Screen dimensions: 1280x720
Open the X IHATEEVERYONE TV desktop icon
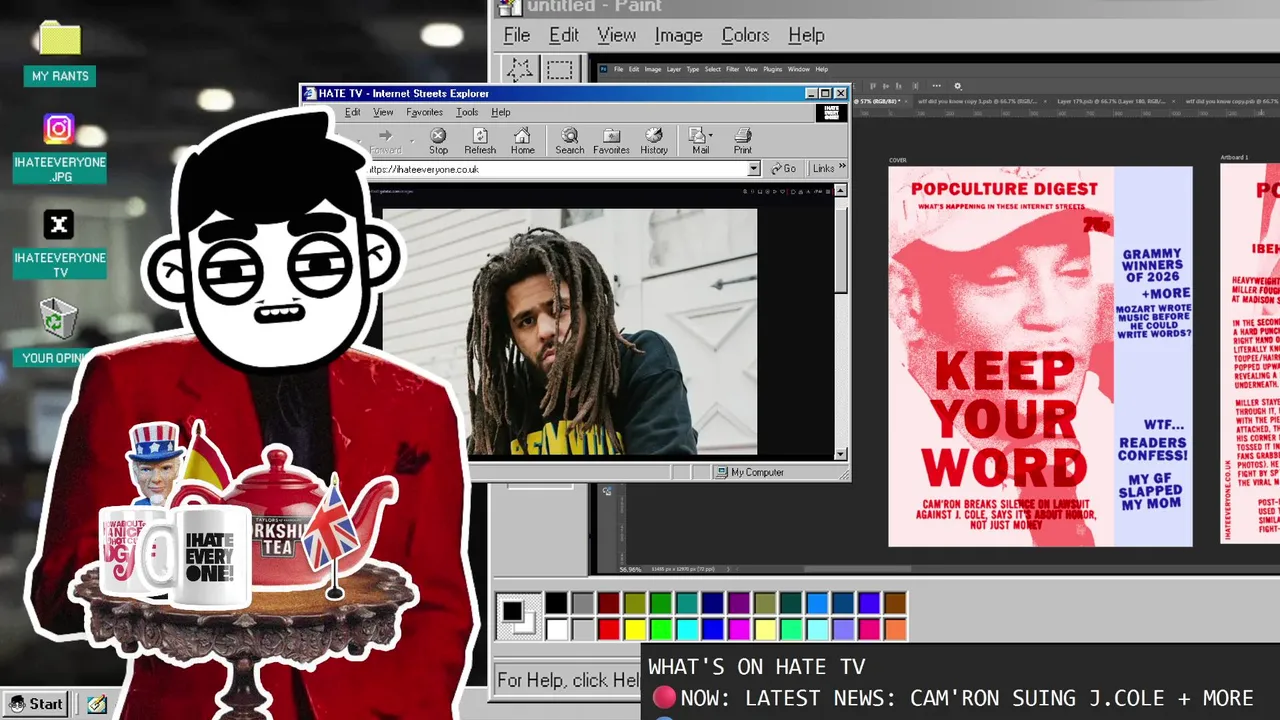click(x=59, y=244)
